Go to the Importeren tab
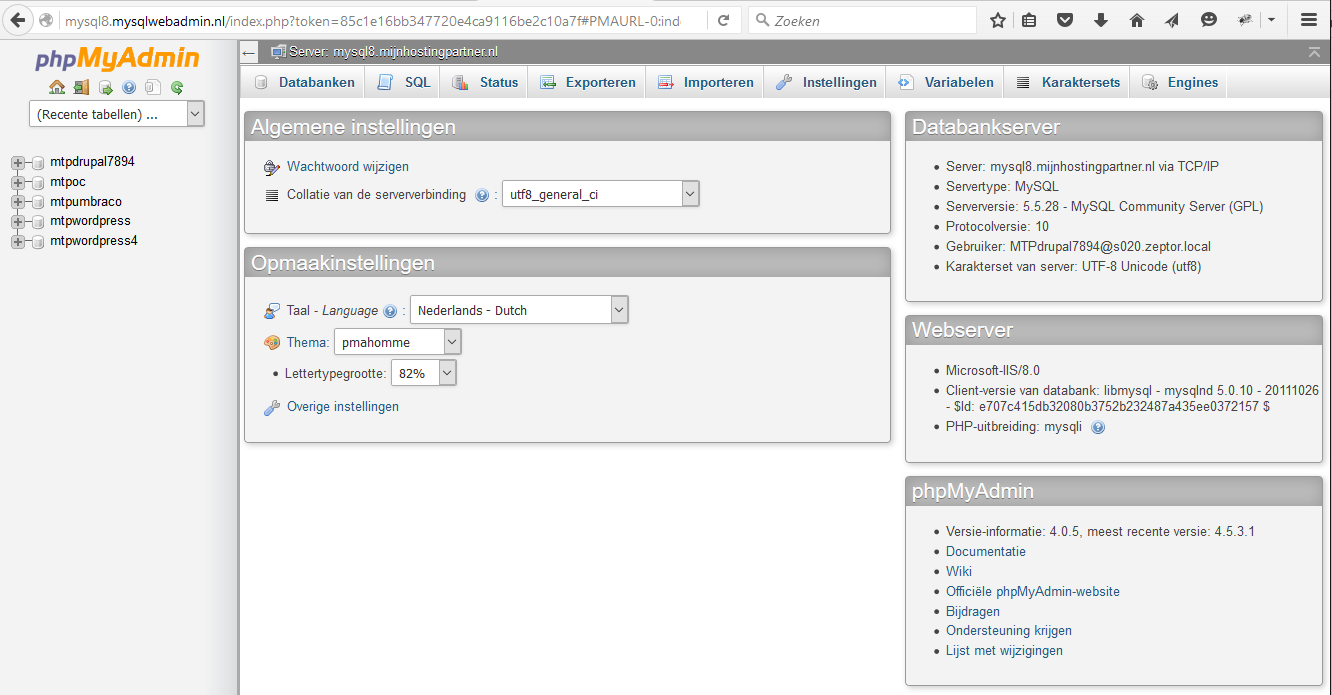Image resolution: width=1332 pixels, height=695 pixels. point(705,83)
